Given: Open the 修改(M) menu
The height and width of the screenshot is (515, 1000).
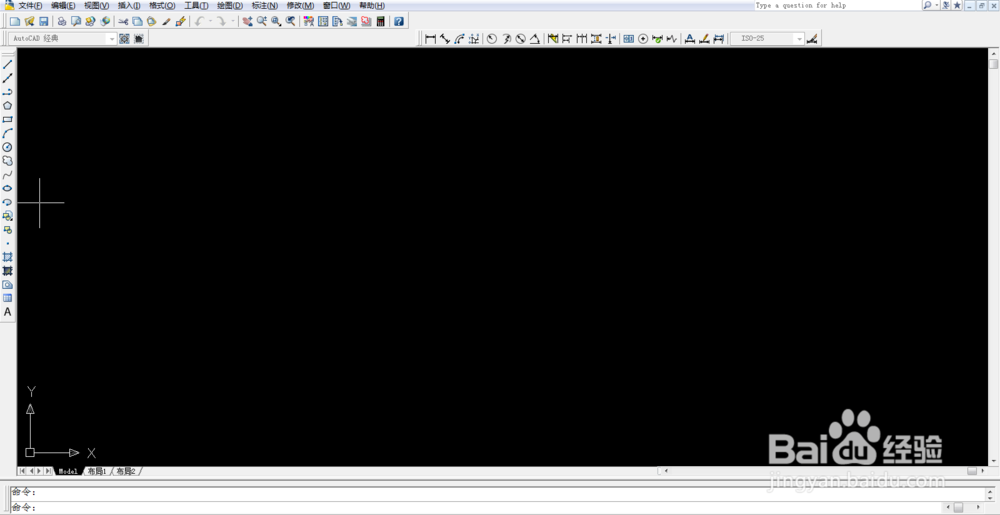Looking at the screenshot, I should click(300, 5).
